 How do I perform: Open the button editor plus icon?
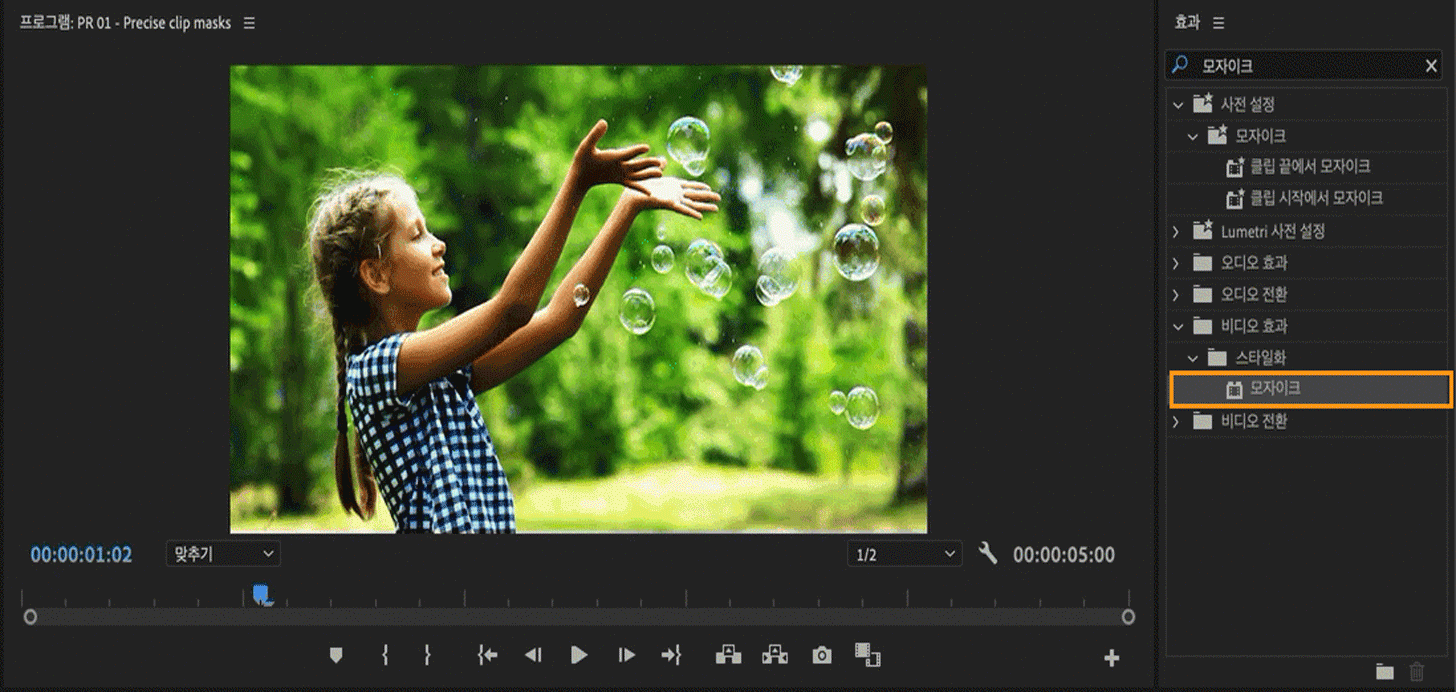1111,658
